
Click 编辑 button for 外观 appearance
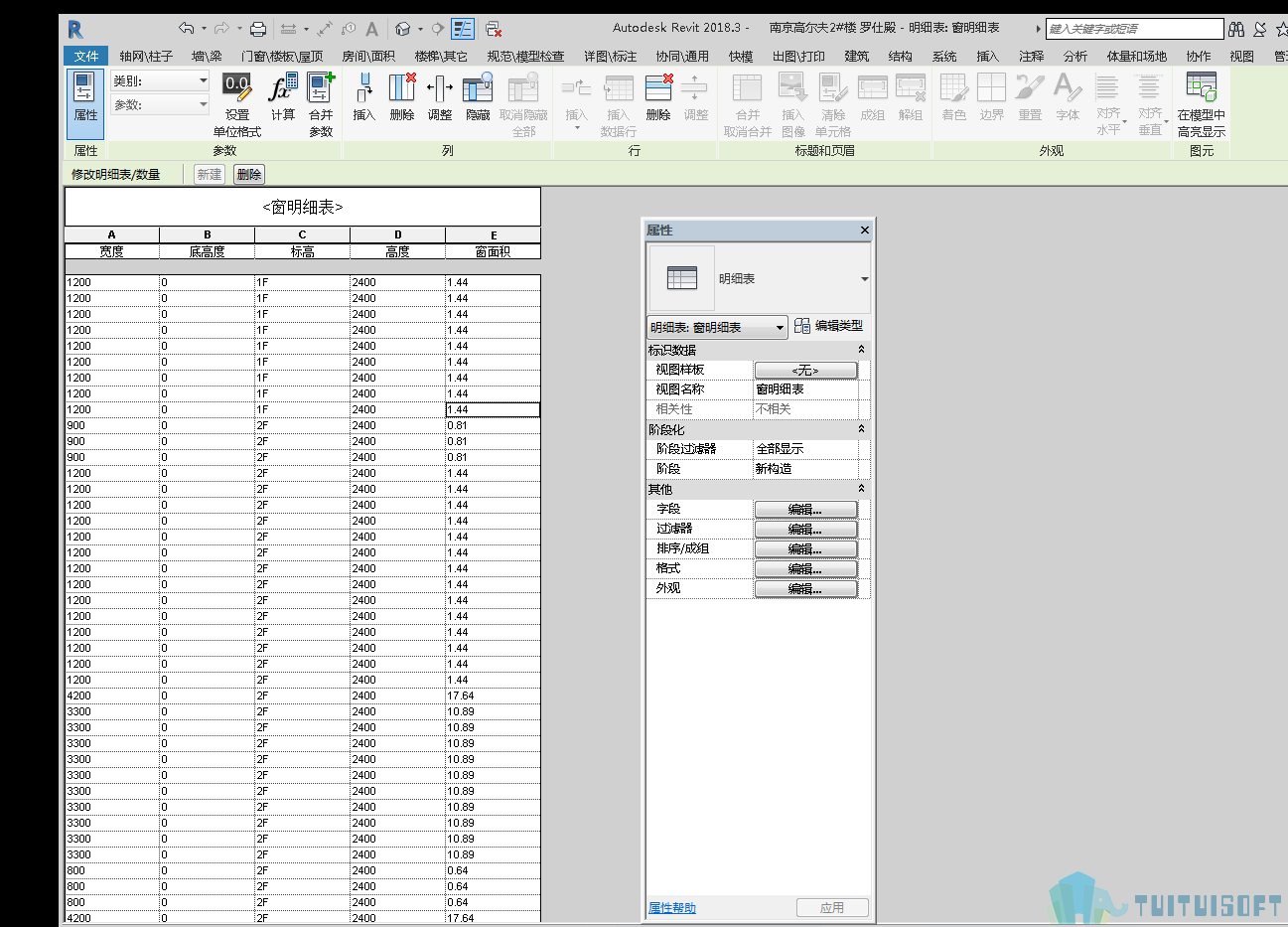[x=805, y=588]
